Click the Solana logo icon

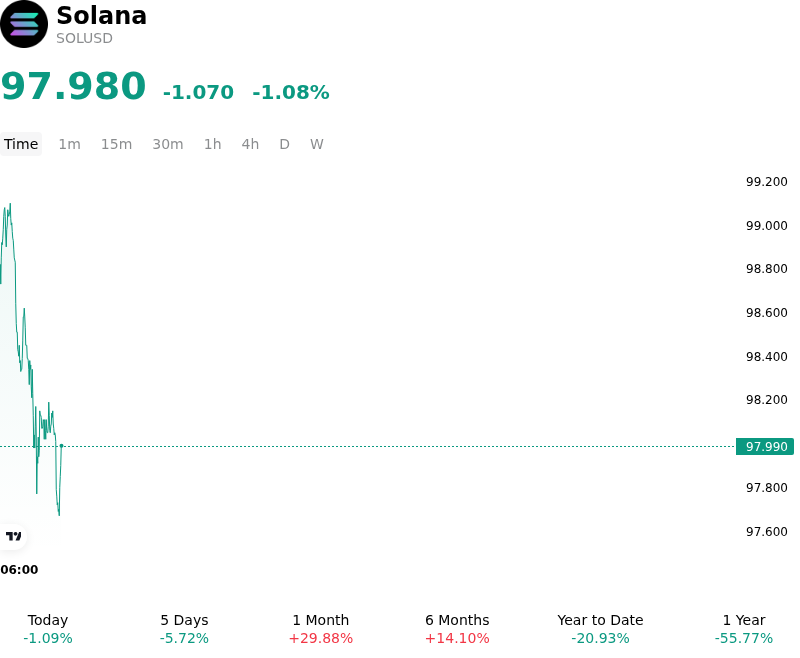(x=24, y=24)
